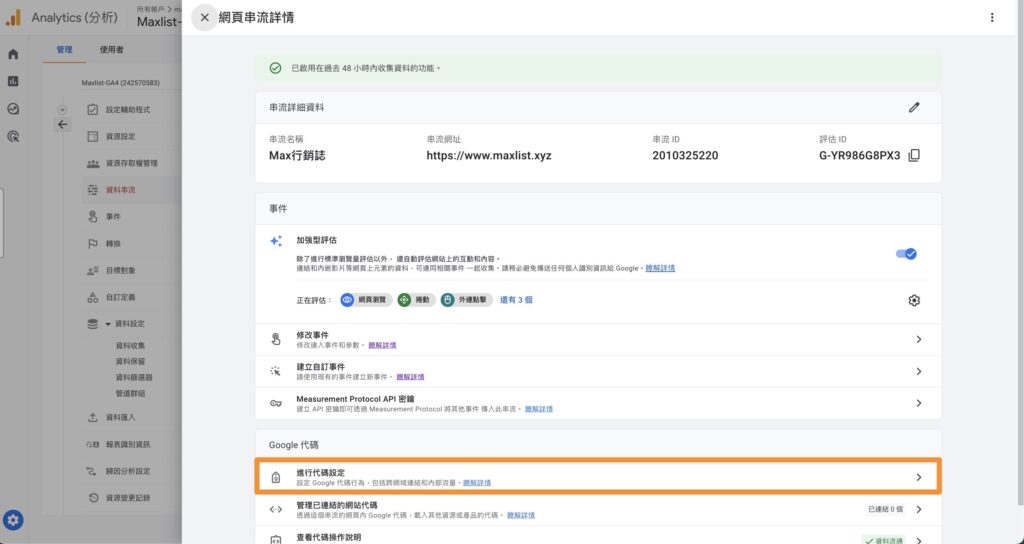
Task: Open 資源變更記錄 in admin menu
Action: pos(128,498)
